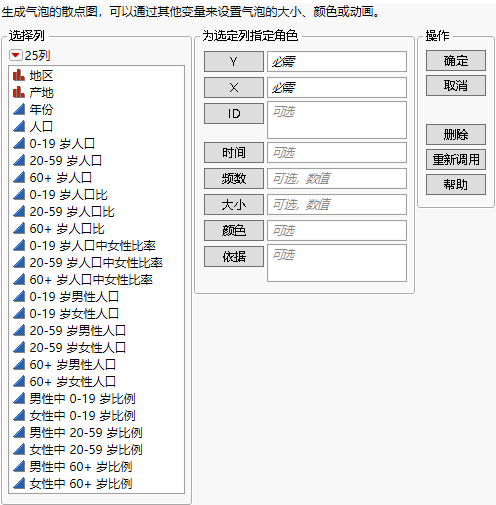This screenshot has width=496, height=505.
Task: Select 男性中 60+ 岁比例 column name
Action: click(x=81, y=466)
